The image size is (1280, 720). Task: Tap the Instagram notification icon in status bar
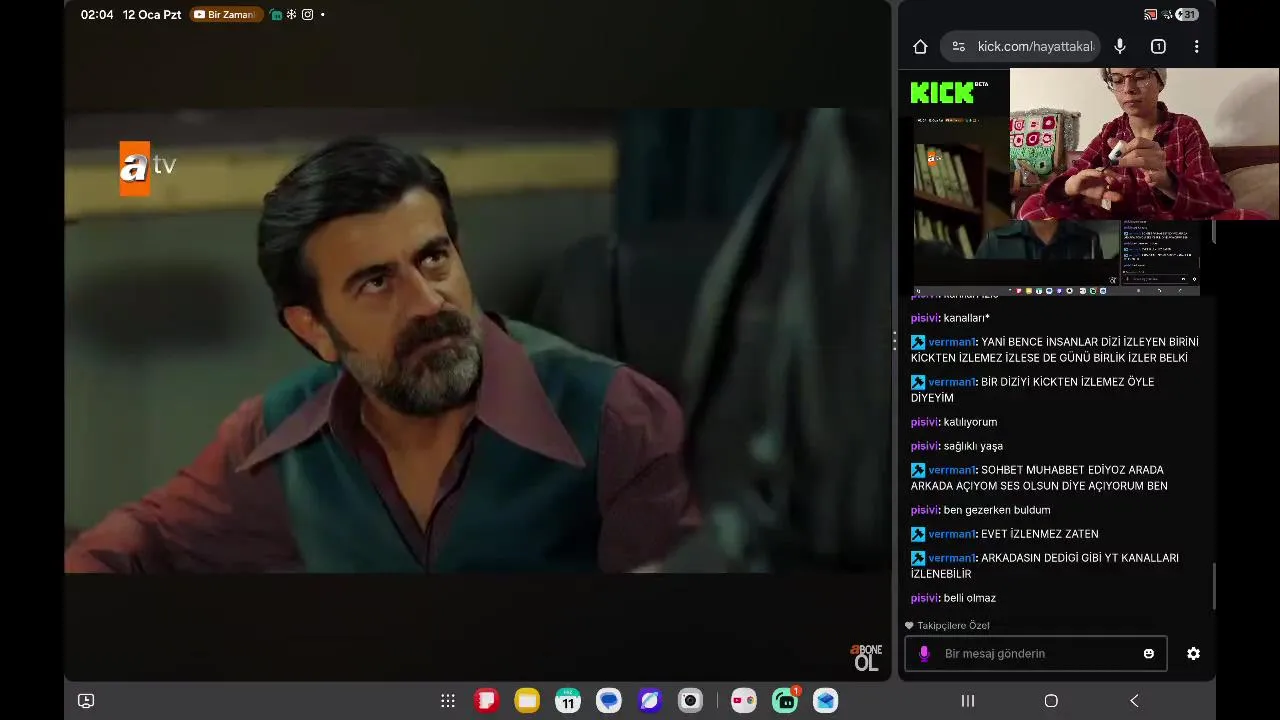pos(307,15)
